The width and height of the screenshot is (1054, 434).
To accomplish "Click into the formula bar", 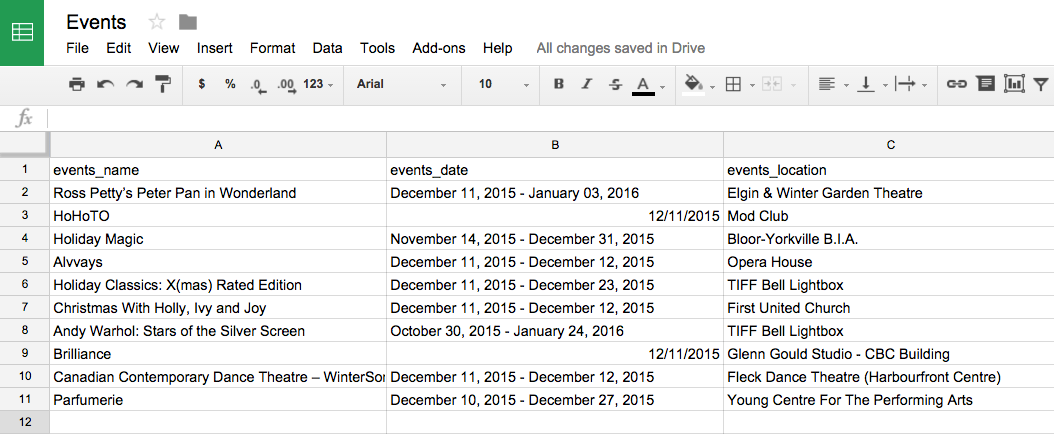I will [x=551, y=119].
